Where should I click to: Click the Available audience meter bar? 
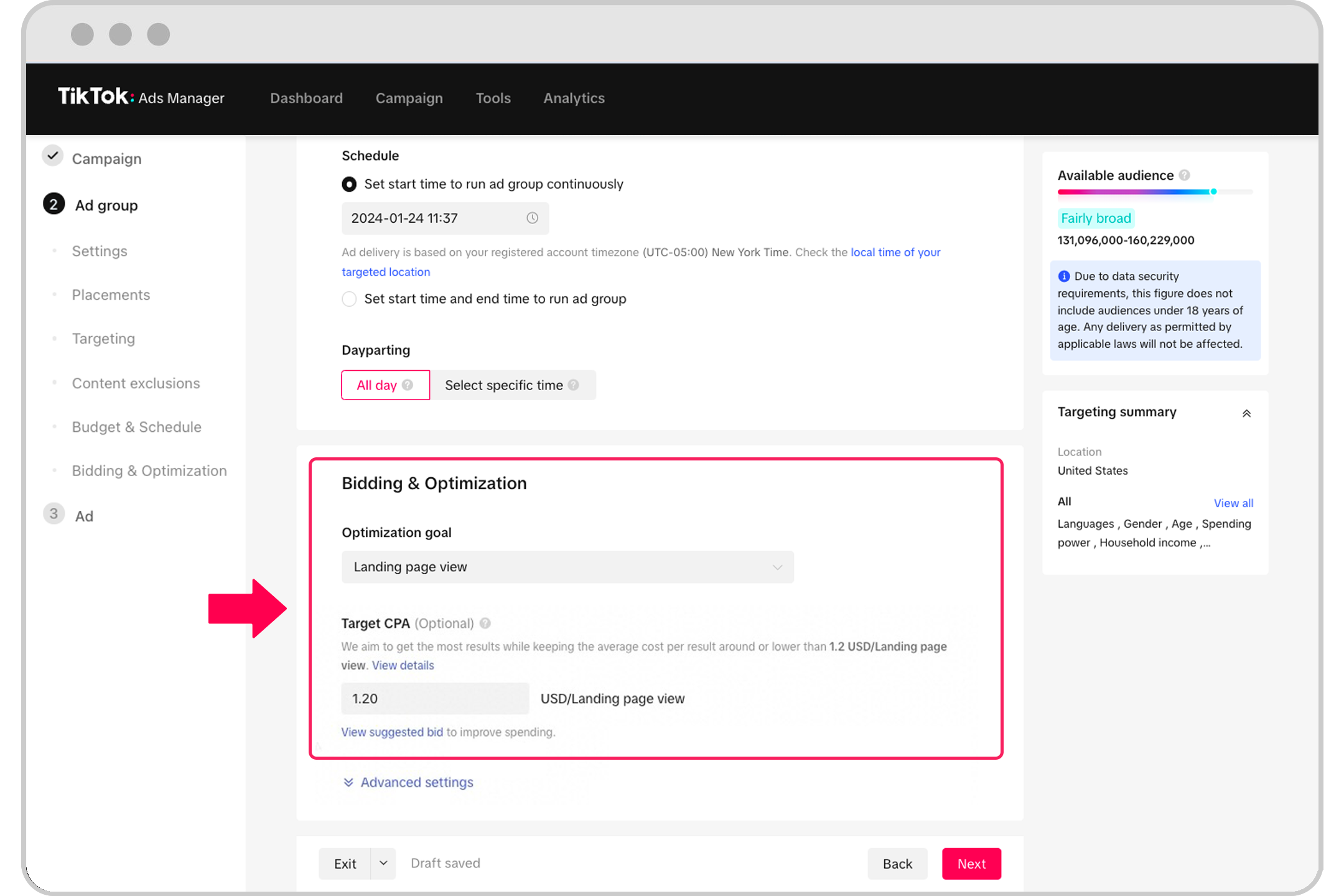click(1154, 192)
